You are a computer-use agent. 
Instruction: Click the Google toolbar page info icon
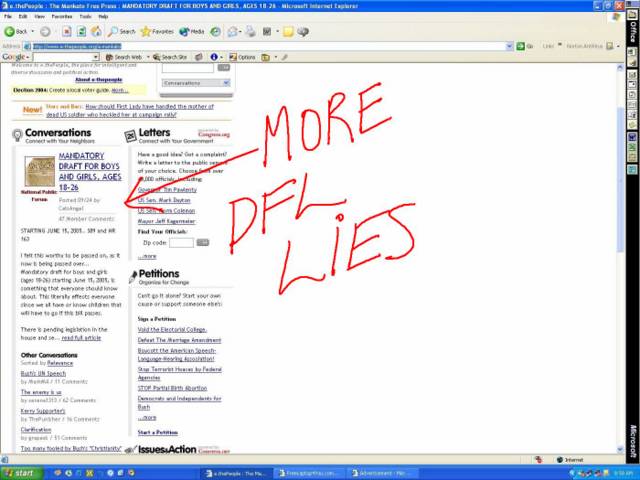click(214, 57)
